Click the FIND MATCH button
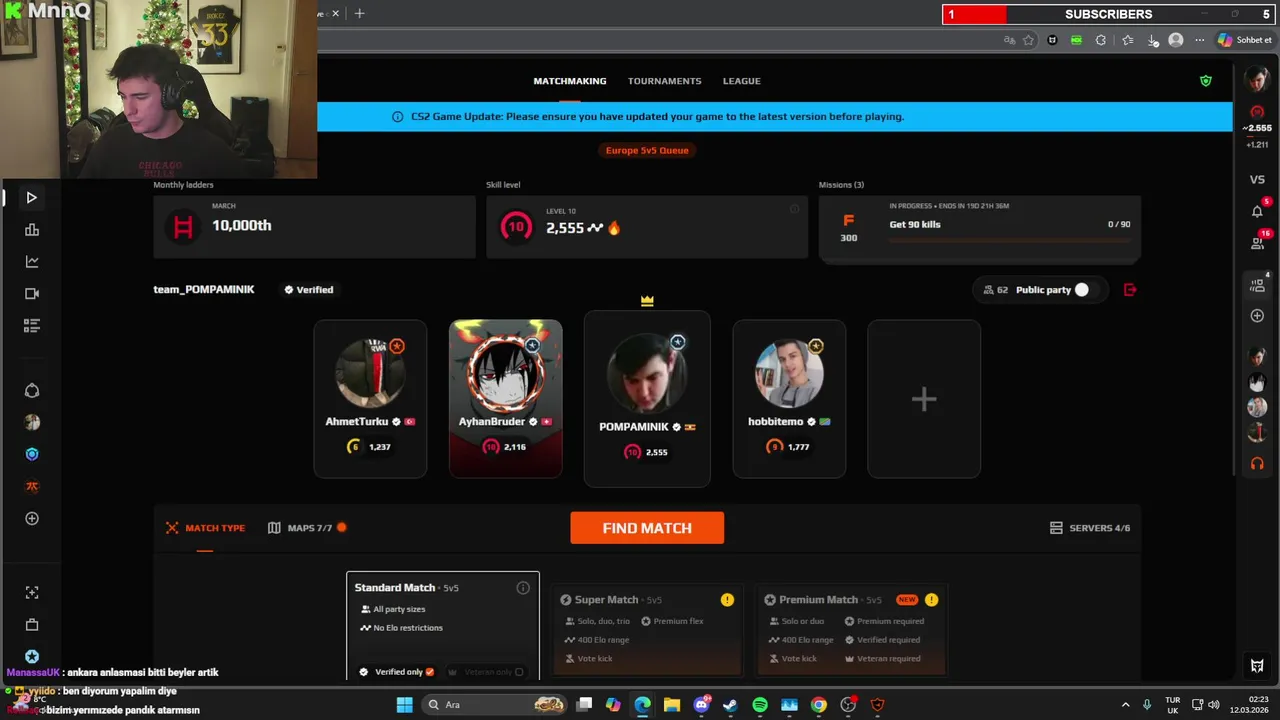 pos(647,528)
